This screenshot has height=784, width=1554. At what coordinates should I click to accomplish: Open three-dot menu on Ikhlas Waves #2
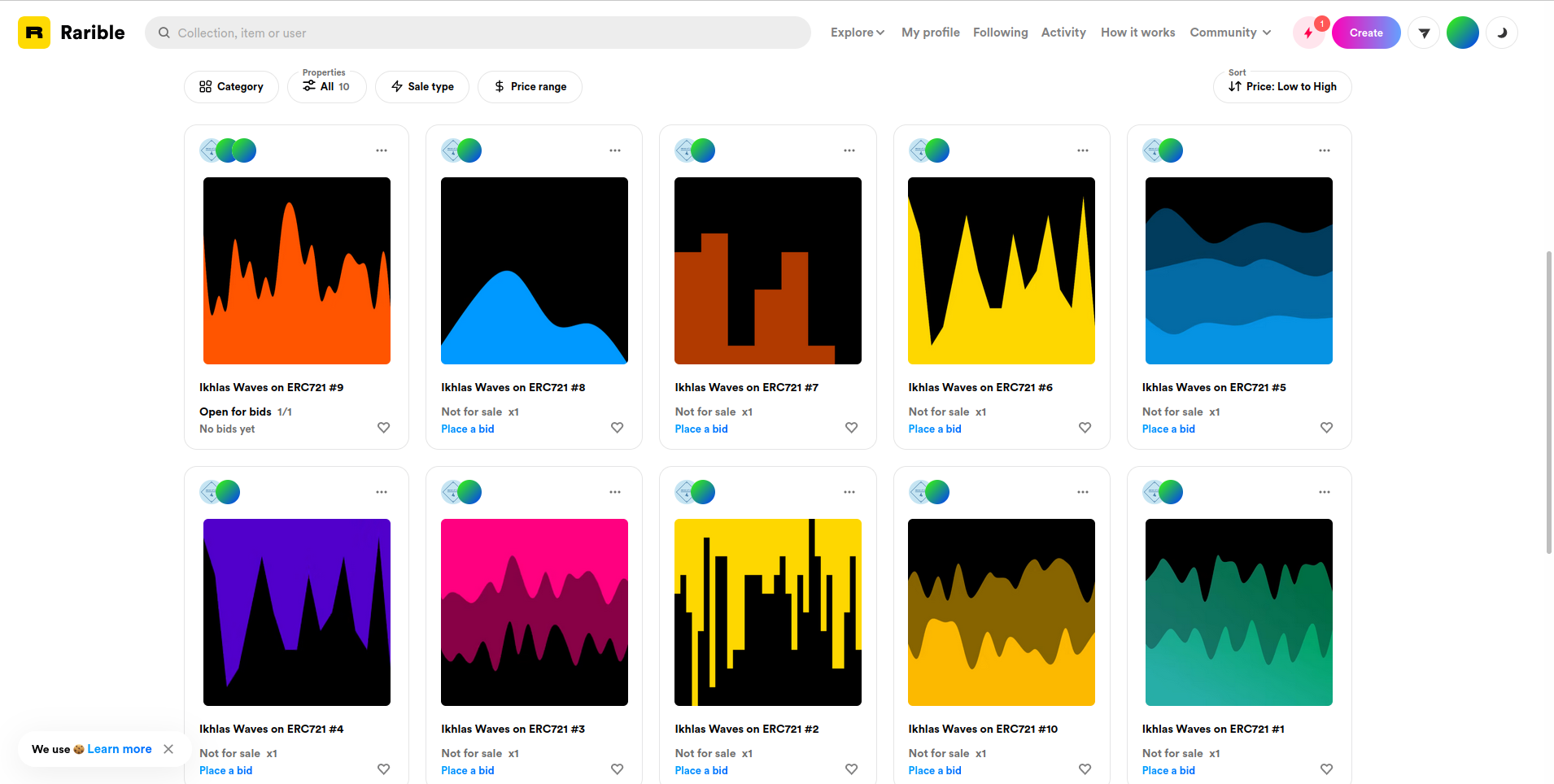[849, 492]
